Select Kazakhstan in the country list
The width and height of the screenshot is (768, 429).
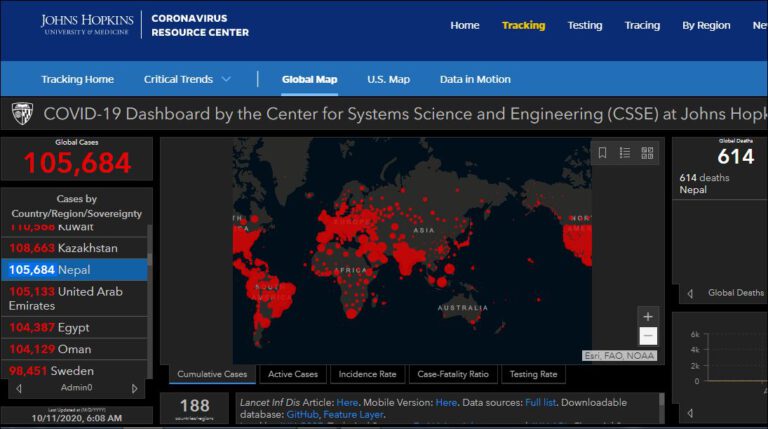[x=76, y=247]
